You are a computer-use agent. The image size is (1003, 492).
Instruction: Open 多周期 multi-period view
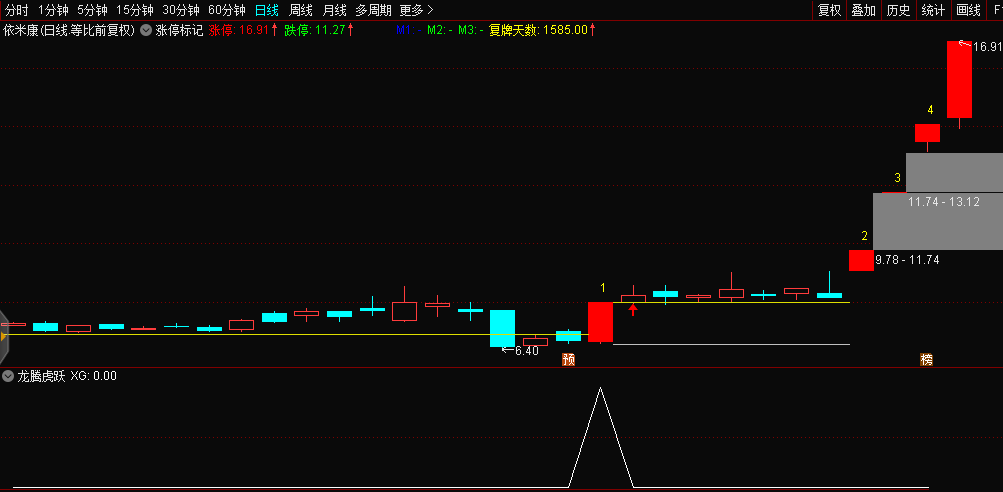coord(374,10)
